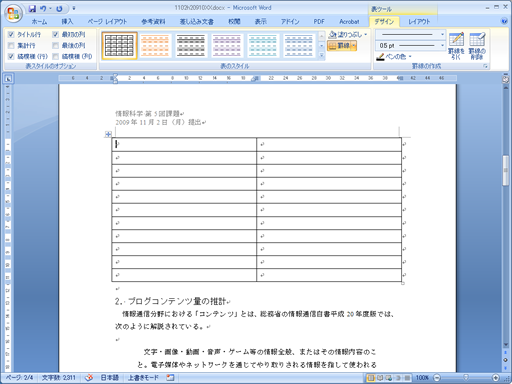Screen dimensions: 512x384
Task: Apply the teal striped table style
Action: click(x=263, y=45)
